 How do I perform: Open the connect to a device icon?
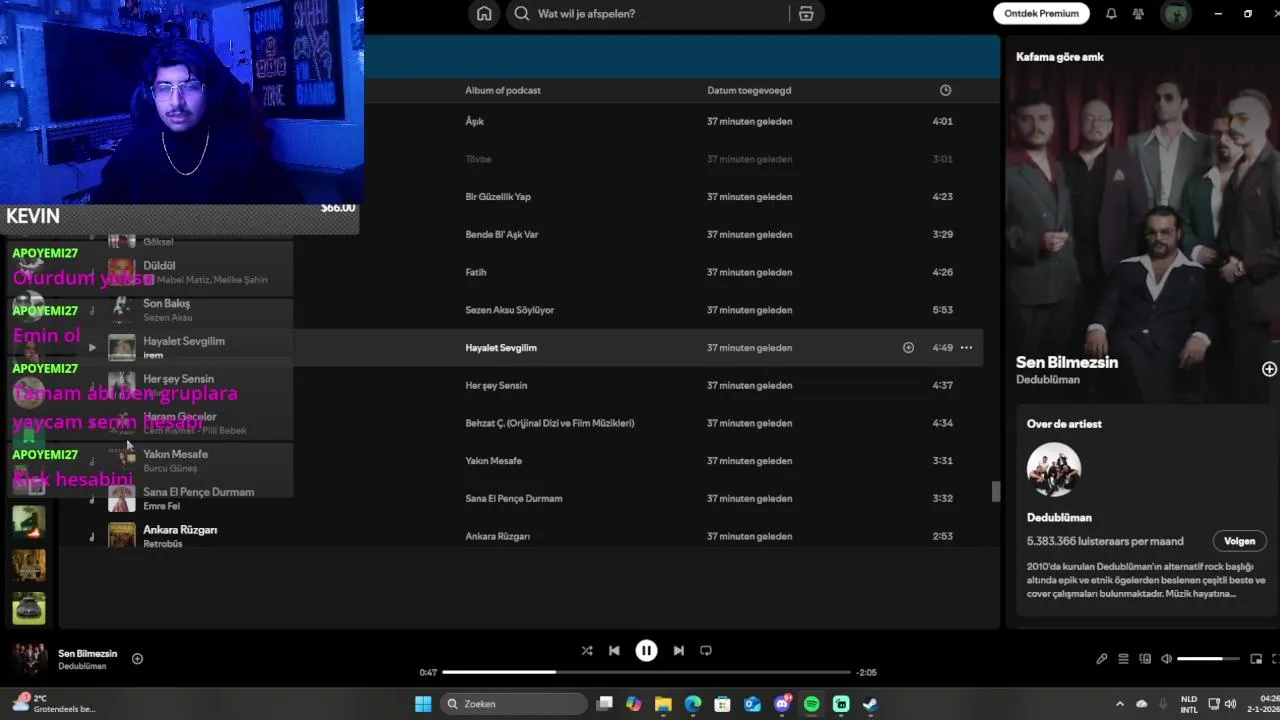(1144, 659)
